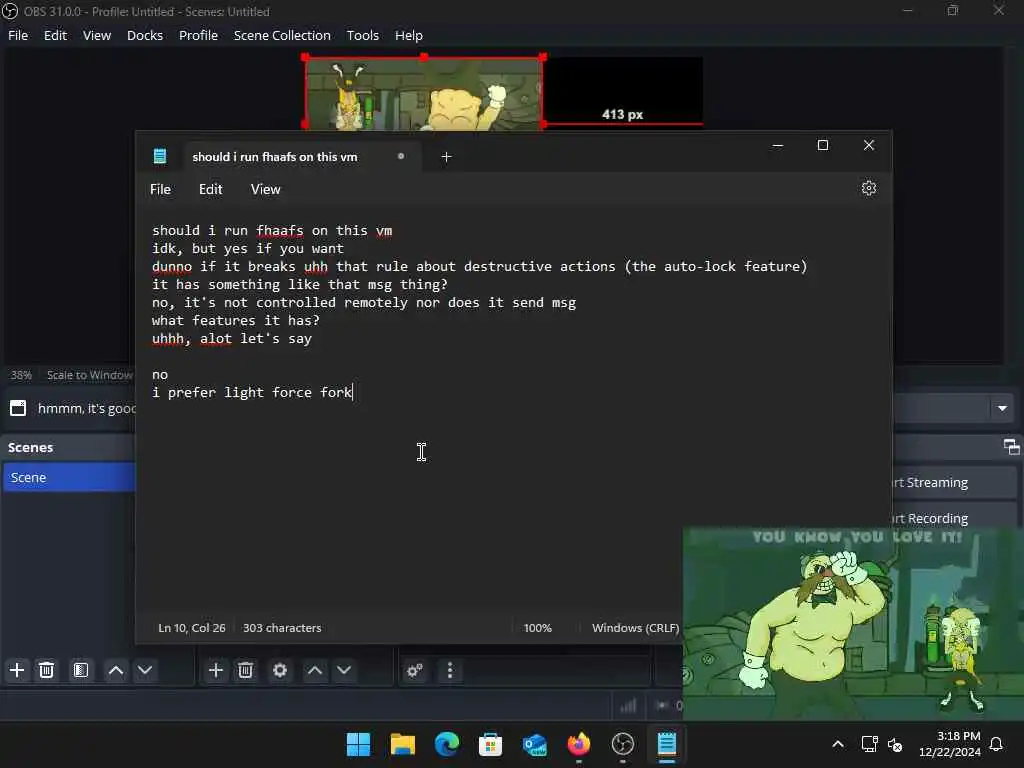Open OBS File menu

(18, 35)
